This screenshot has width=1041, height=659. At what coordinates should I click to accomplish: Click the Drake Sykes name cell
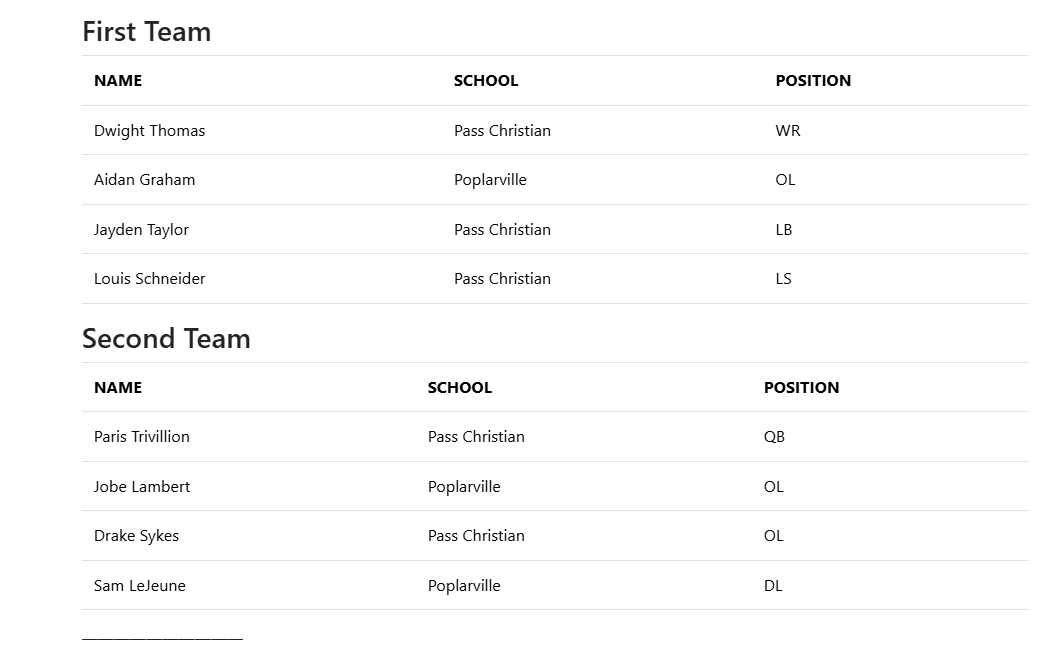tap(136, 536)
